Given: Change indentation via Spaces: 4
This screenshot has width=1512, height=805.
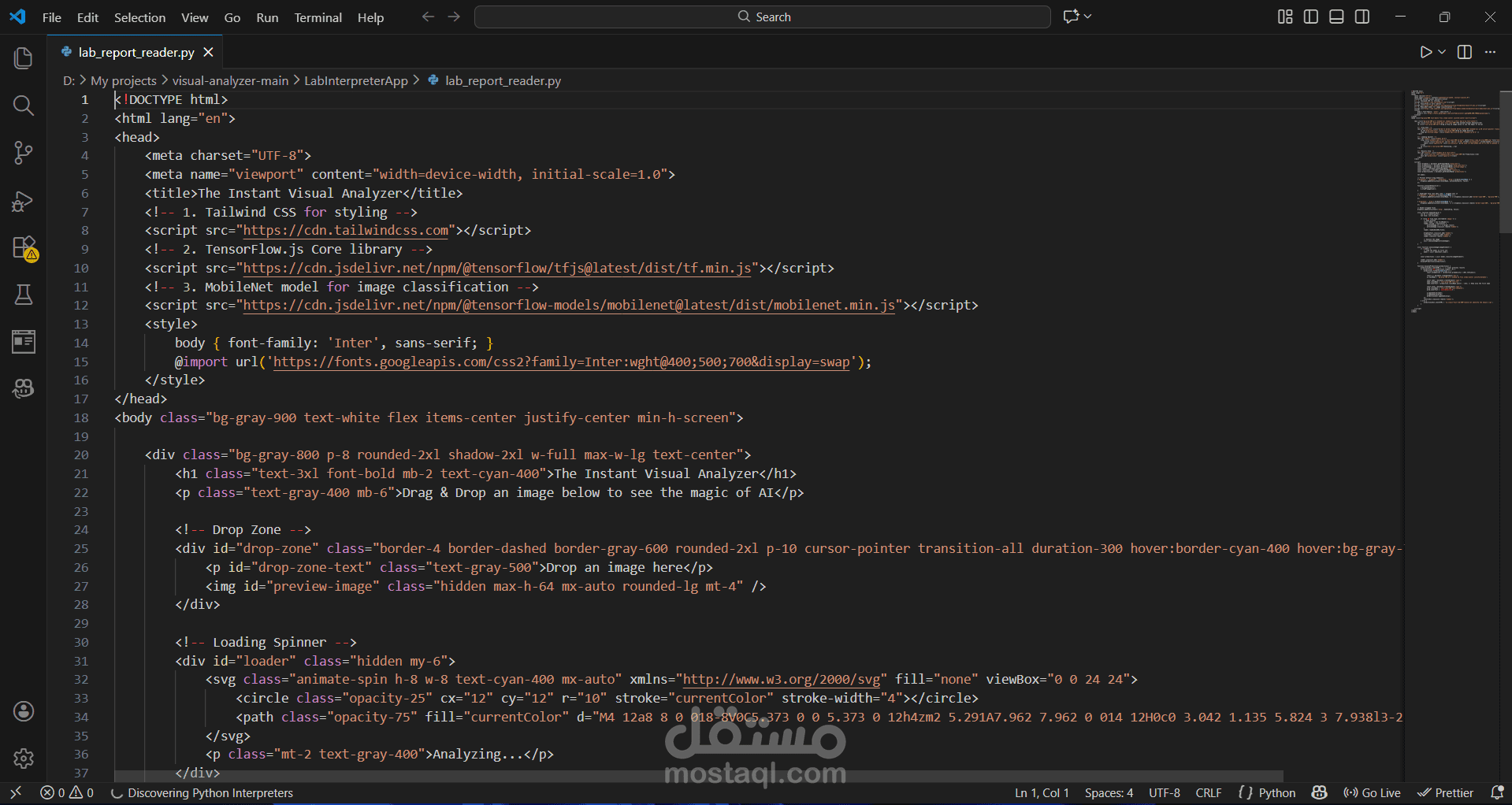Looking at the screenshot, I should click(1109, 792).
